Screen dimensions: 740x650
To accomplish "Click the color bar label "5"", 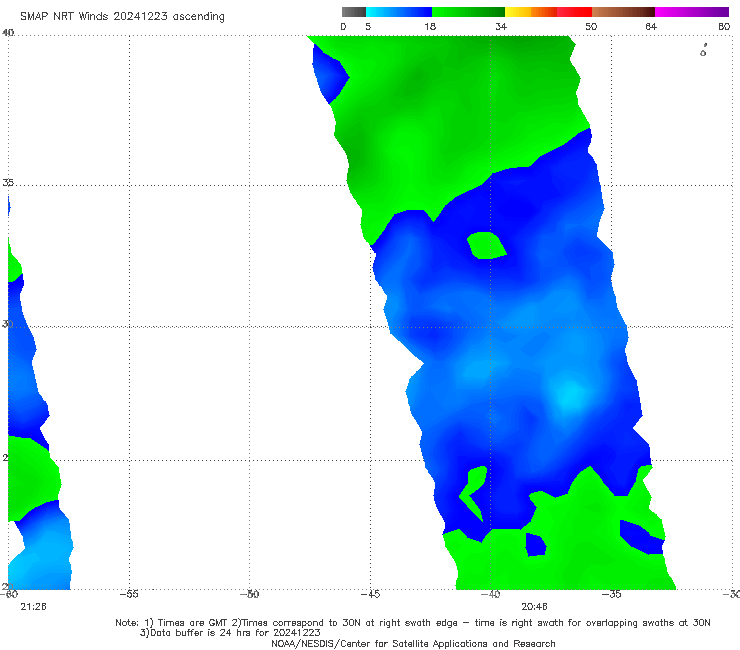I will coord(368,27).
